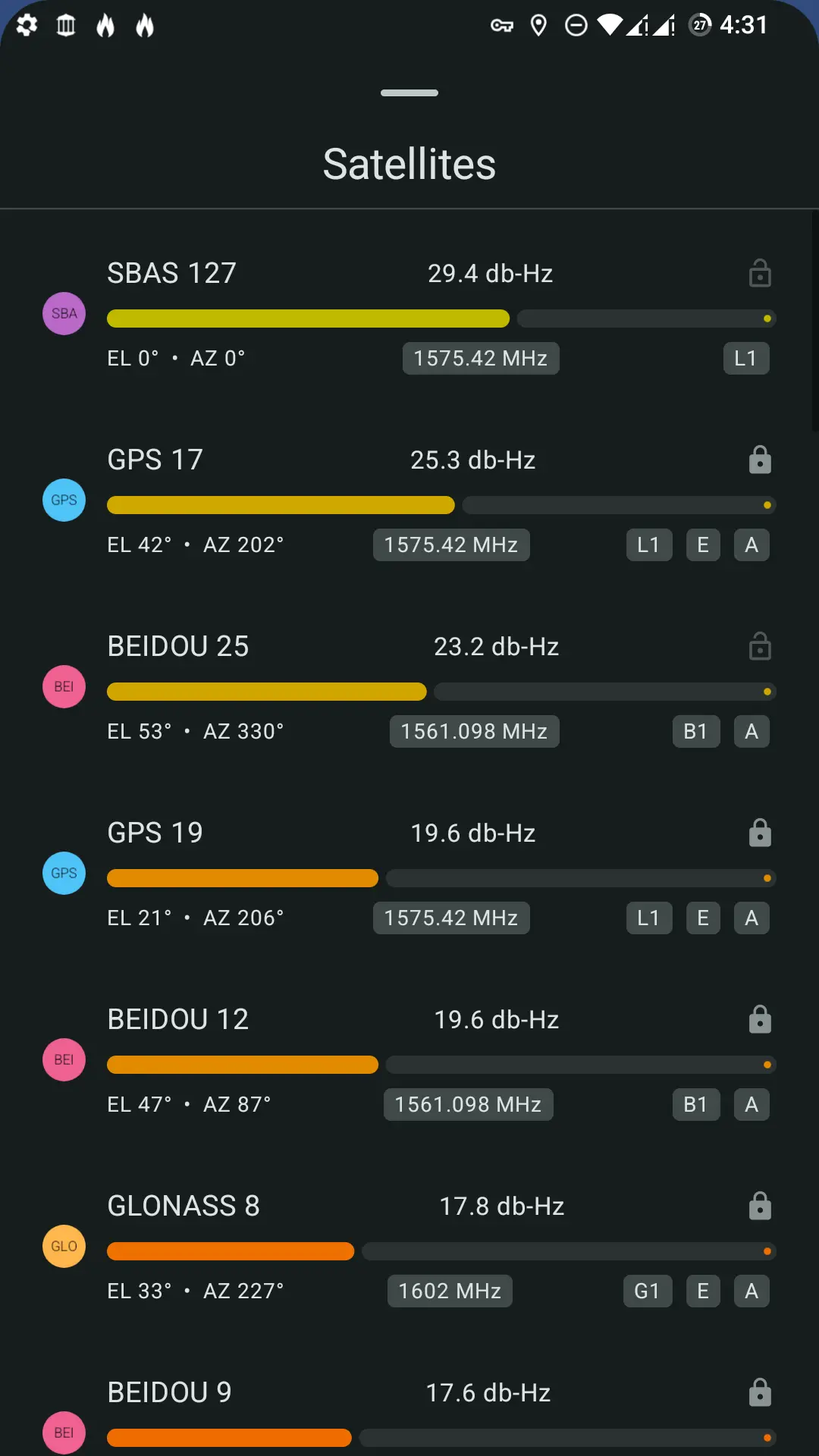Click the GPS 19 signal strength bar
819x1456 pixels.
441,878
